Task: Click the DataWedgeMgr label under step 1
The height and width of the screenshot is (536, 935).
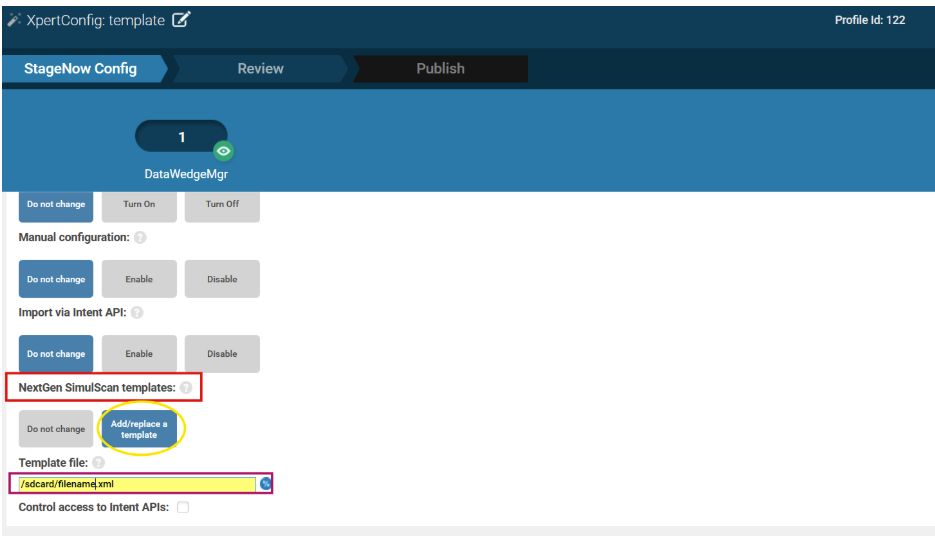Action: [186, 174]
